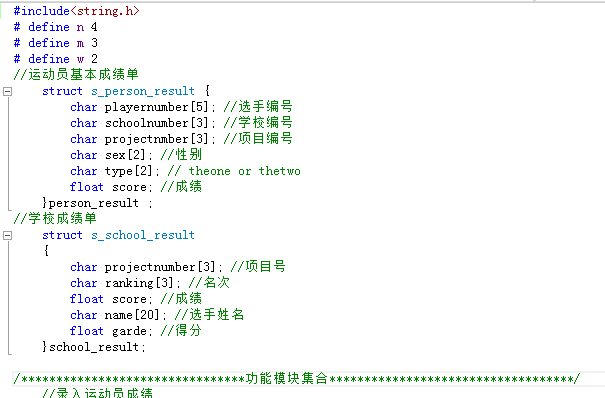Click the '# define w 2' line
The width and height of the screenshot is (605, 398).
tap(55, 59)
